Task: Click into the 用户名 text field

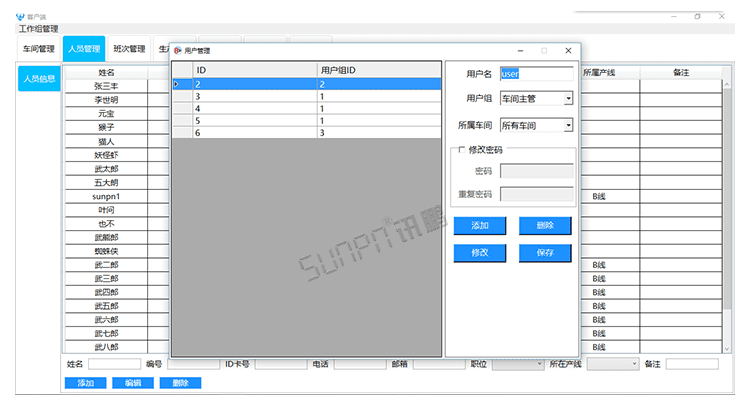Action: (x=536, y=73)
